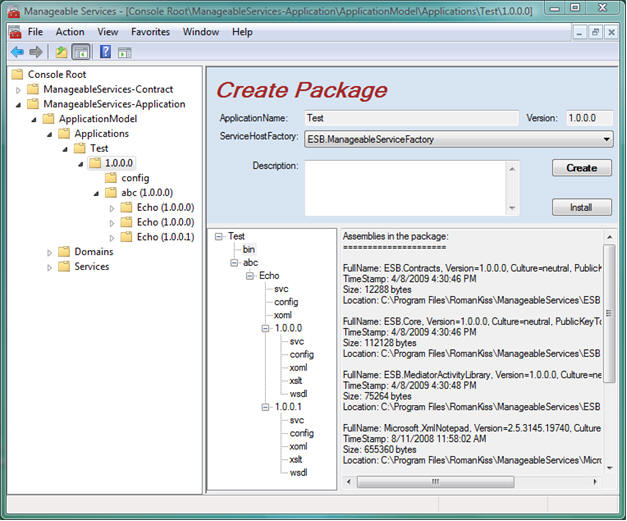This screenshot has width=627, height=521.
Task: Select the Test folder in console tree
Action: click(99, 148)
